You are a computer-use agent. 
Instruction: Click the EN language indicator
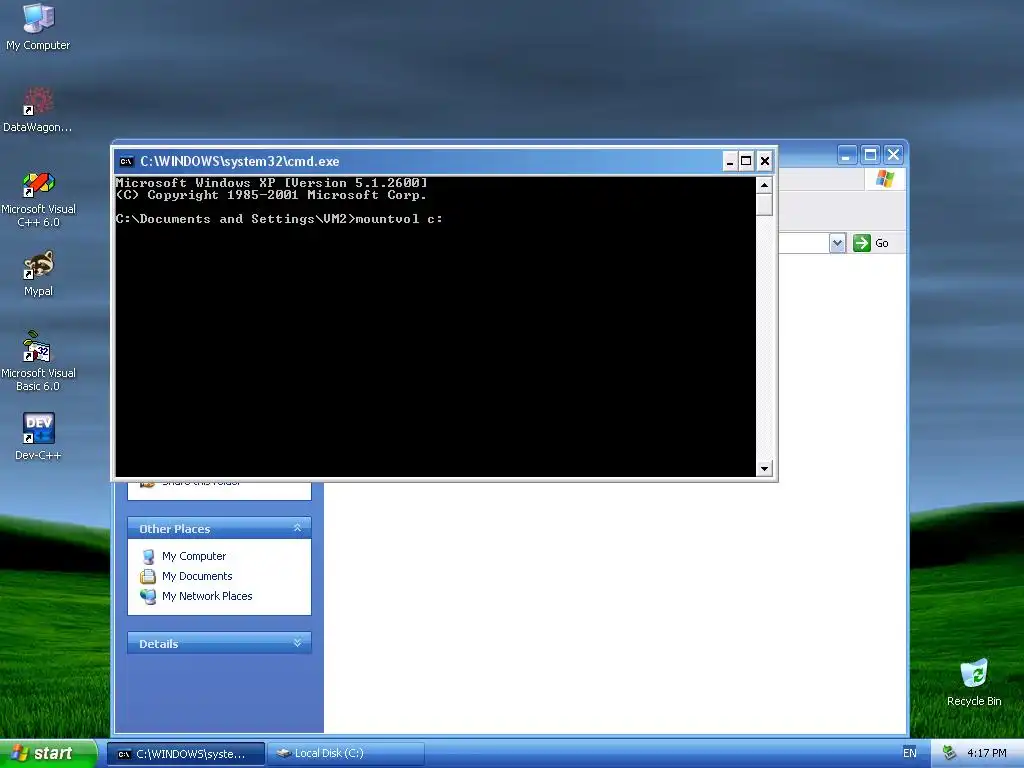[x=910, y=753]
